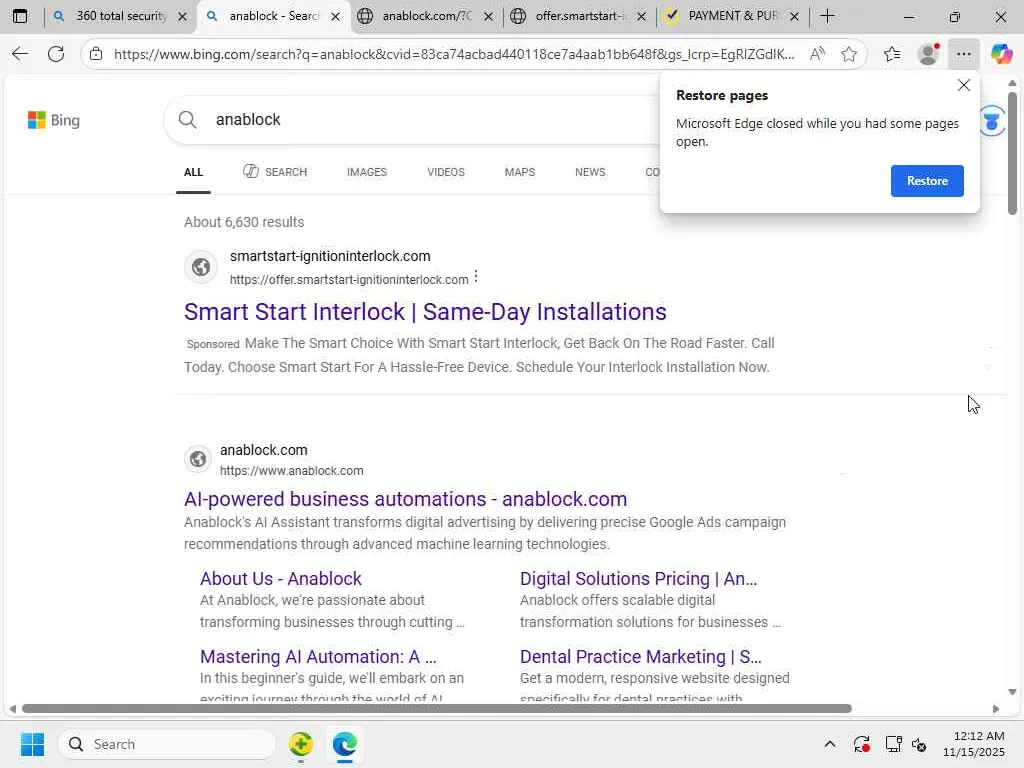Open Mastering AI Automation link
The height and width of the screenshot is (768, 1024).
click(318, 656)
